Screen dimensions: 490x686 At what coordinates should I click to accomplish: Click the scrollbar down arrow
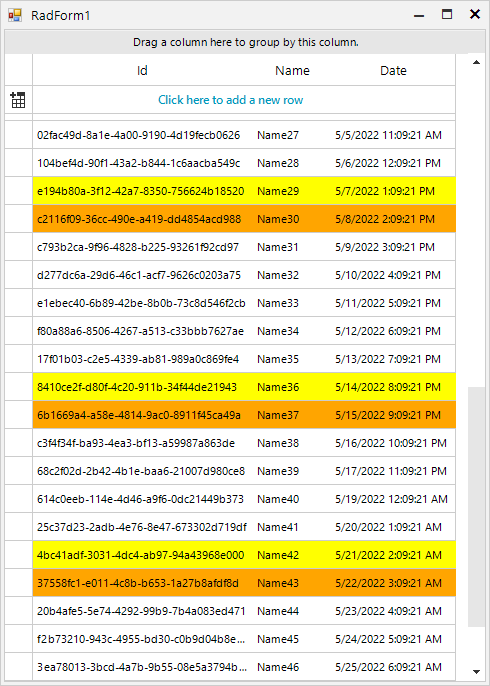click(x=476, y=671)
